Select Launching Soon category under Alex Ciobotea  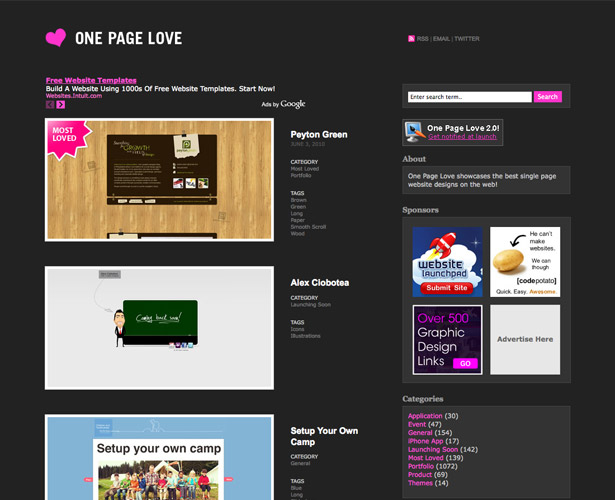pos(311,304)
